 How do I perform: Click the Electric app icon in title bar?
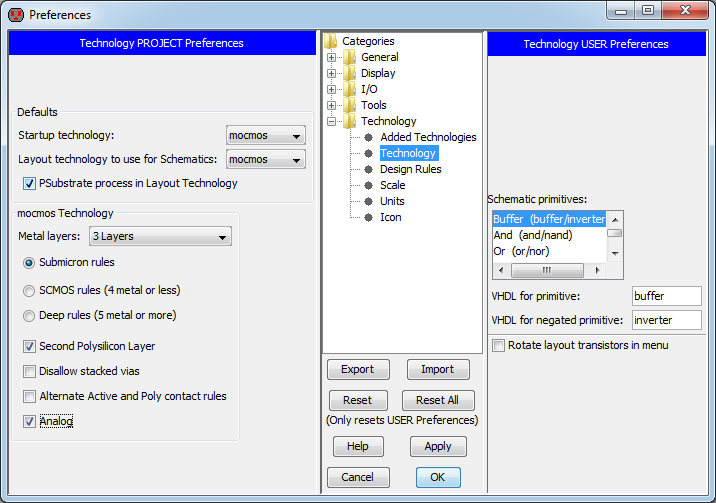pyautogui.click(x=16, y=15)
